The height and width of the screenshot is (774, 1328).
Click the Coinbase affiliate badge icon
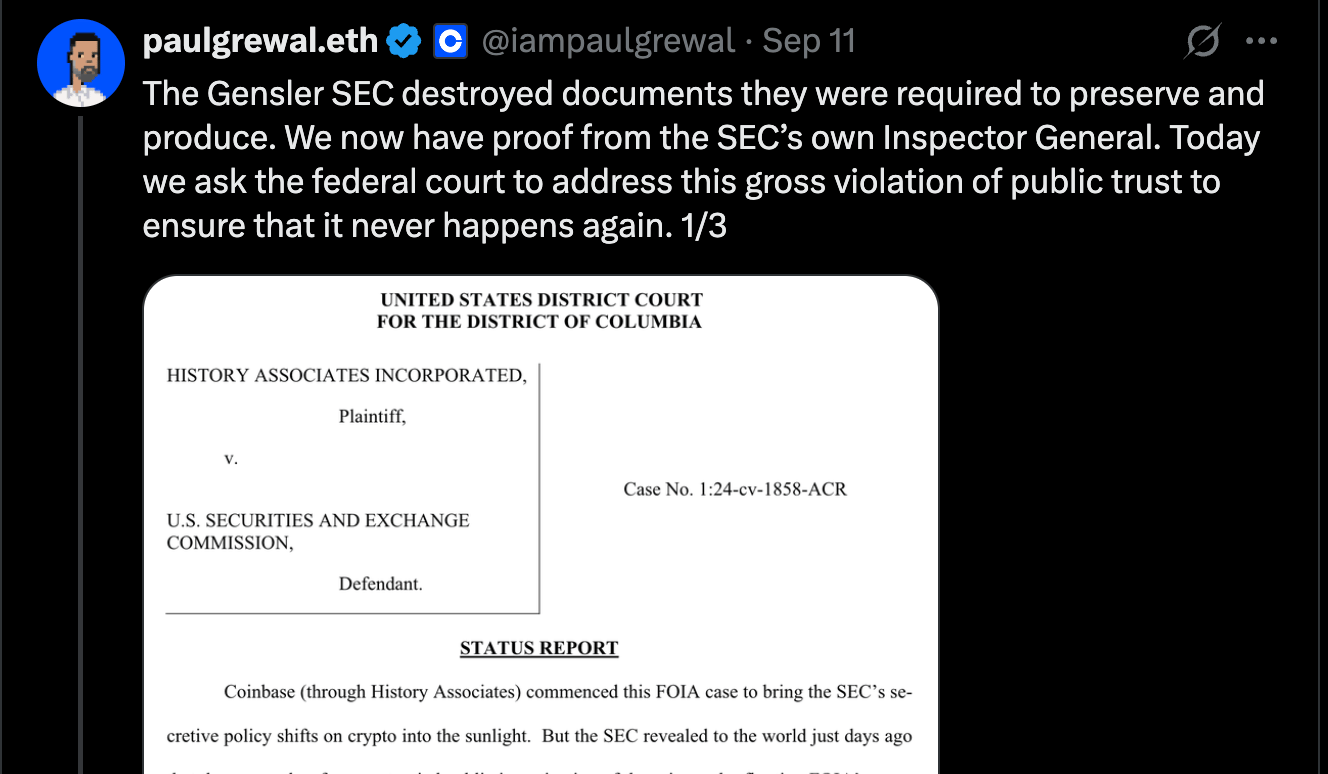tap(450, 41)
